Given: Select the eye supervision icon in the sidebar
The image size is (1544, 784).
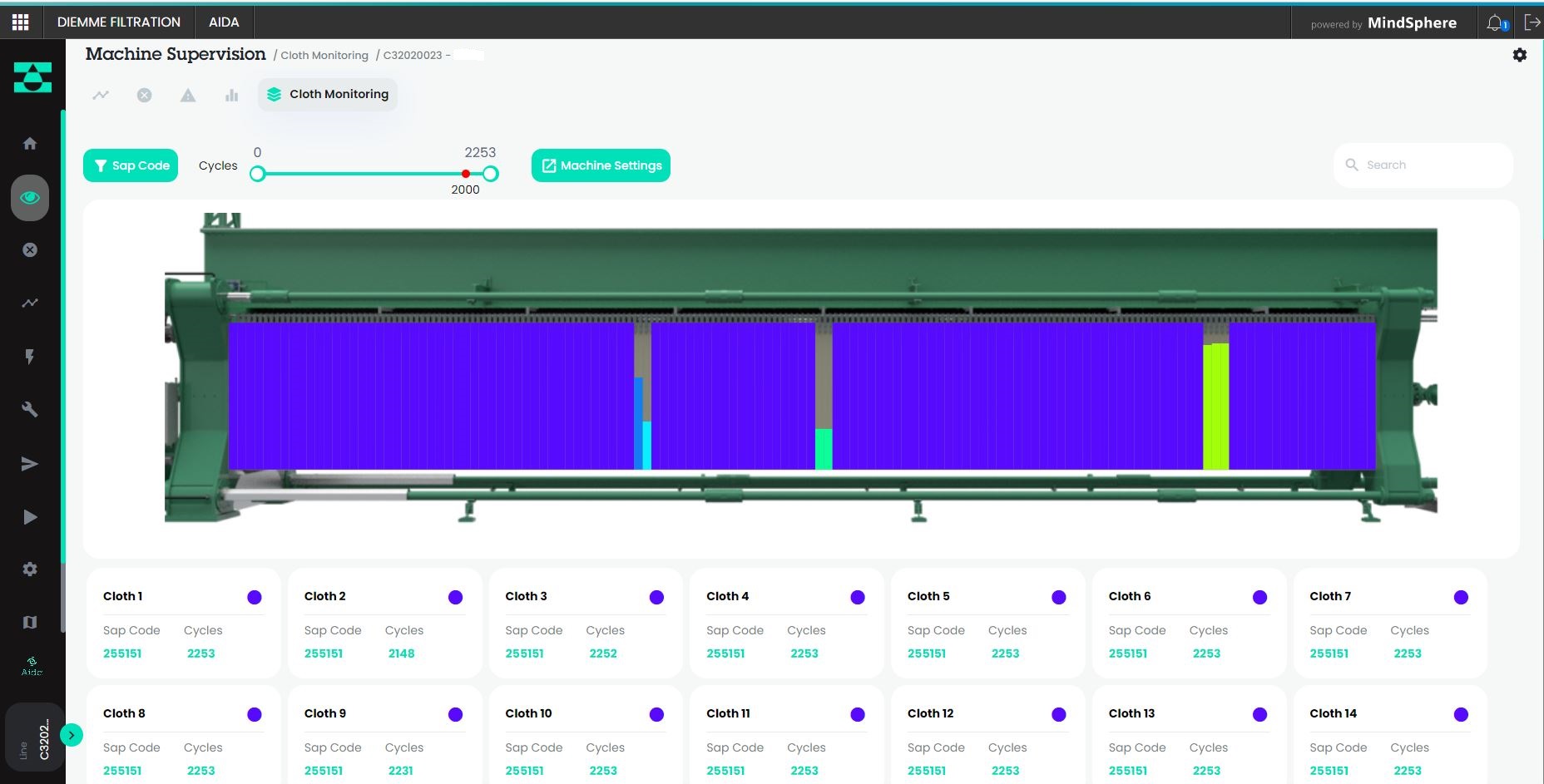Looking at the screenshot, I should (30, 198).
